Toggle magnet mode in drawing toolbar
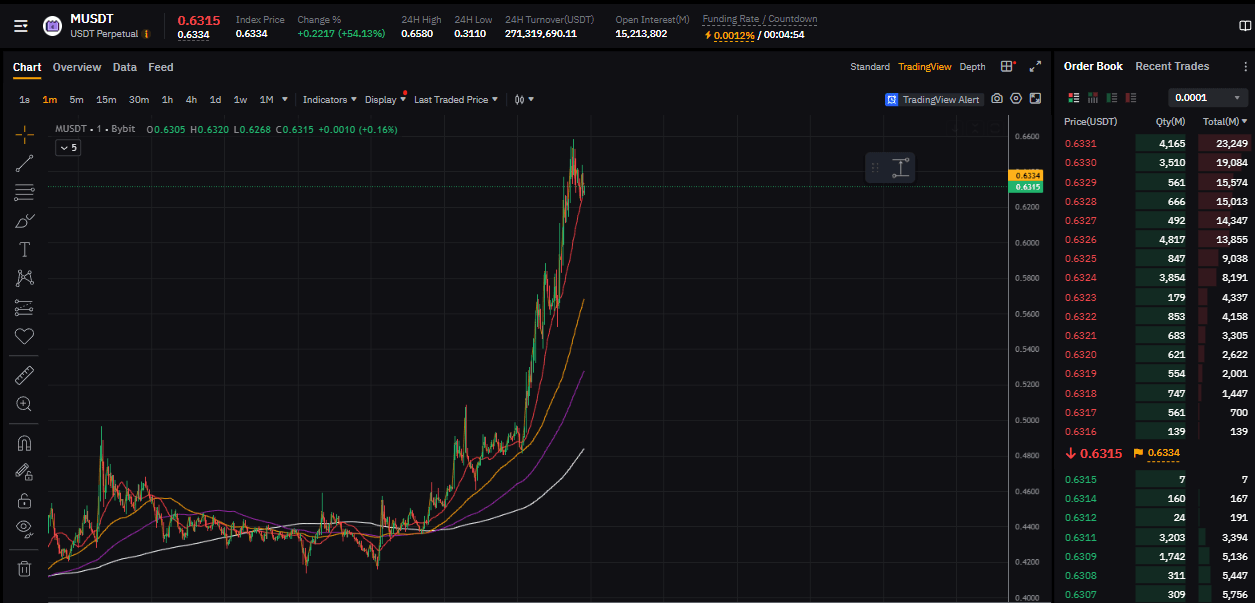The height and width of the screenshot is (603, 1255). (x=24, y=443)
